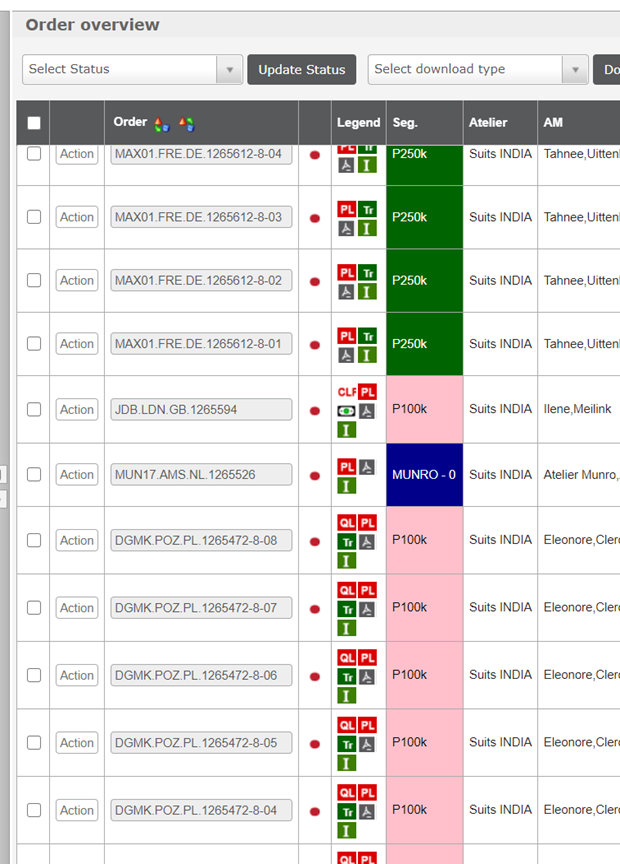The image size is (620, 864).
Task: Click the second sort icon beside Order header
Action: coord(187,125)
